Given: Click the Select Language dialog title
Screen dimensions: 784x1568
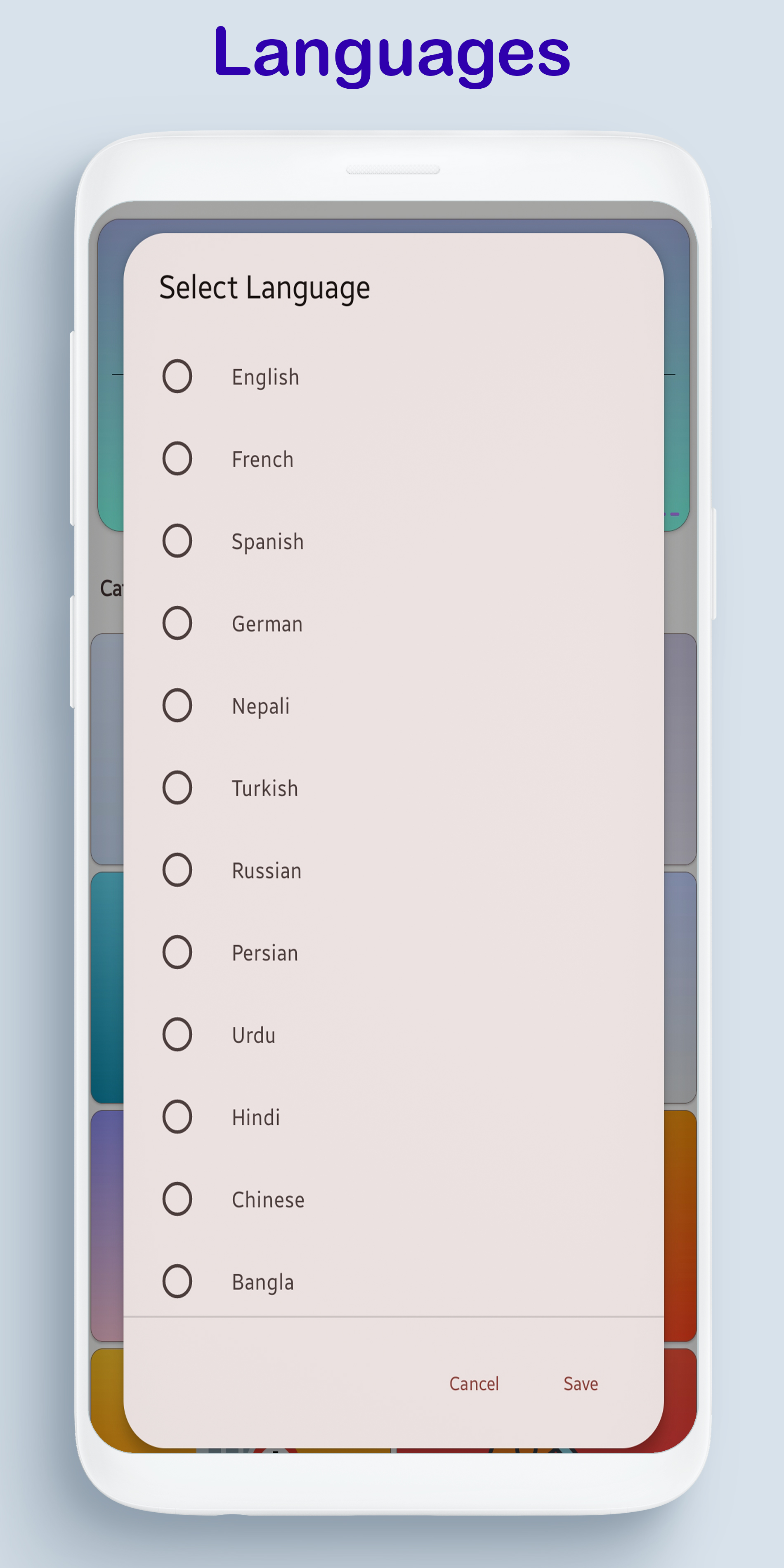Looking at the screenshot, I should (x=264, y=288).
